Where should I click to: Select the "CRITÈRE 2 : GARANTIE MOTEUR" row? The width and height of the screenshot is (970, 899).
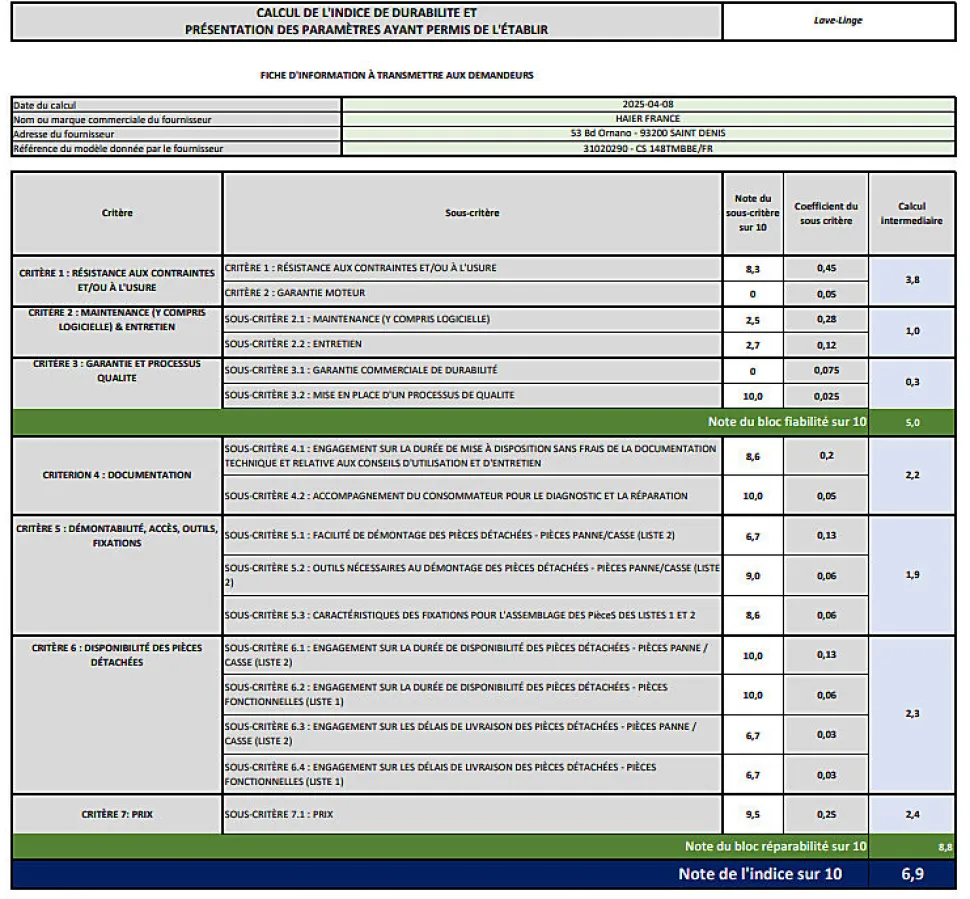pyautogui.click(x=471, y=294)
